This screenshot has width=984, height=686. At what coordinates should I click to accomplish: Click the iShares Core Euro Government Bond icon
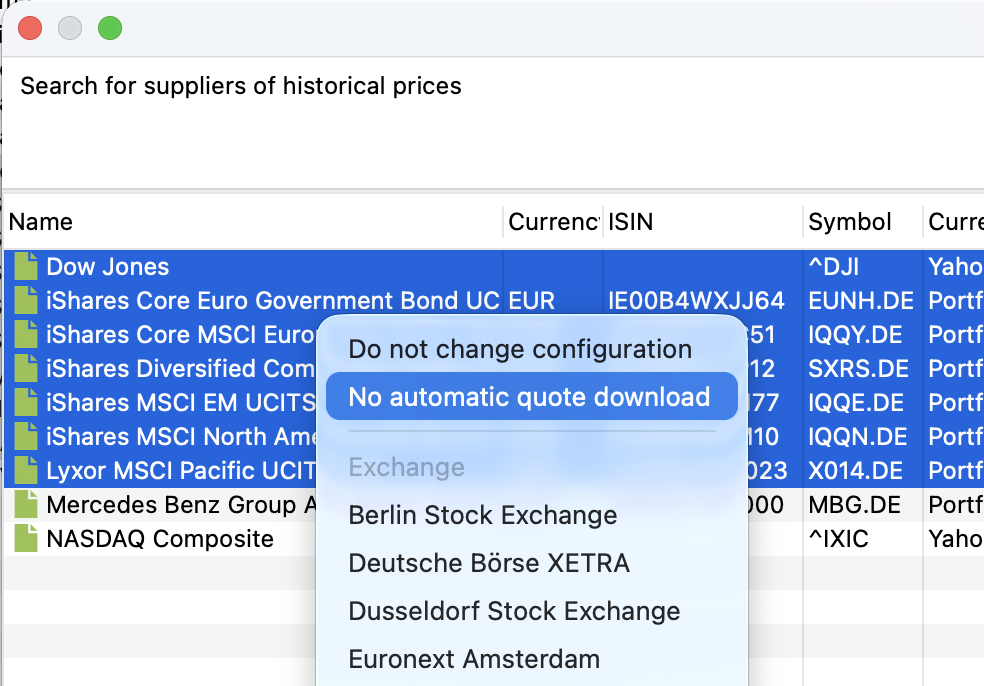[26, 301]
